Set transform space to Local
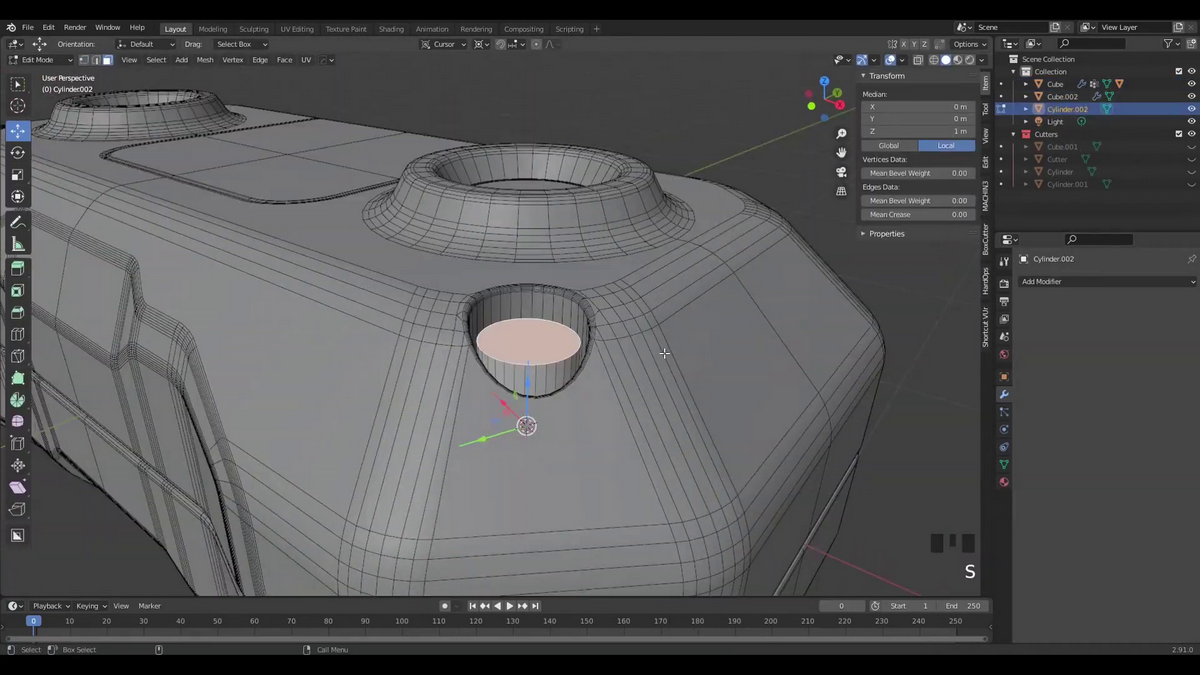The width and height of the screenshot is (1200, 675). [946, 146]
